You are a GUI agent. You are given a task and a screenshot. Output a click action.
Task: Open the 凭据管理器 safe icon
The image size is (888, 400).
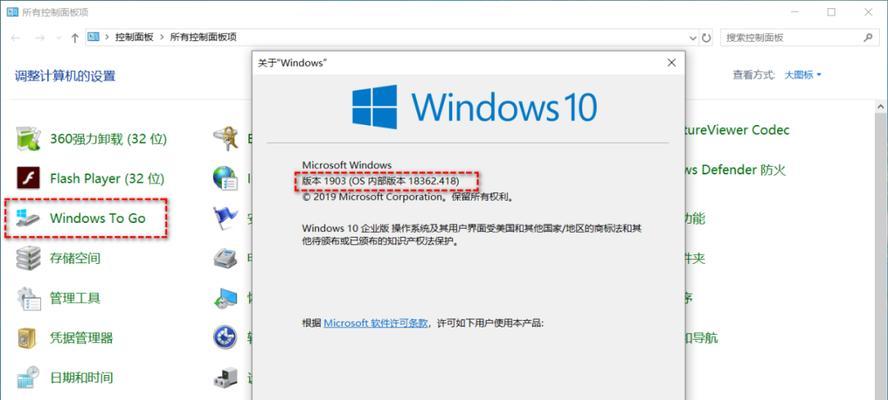(x=28, y=338)
